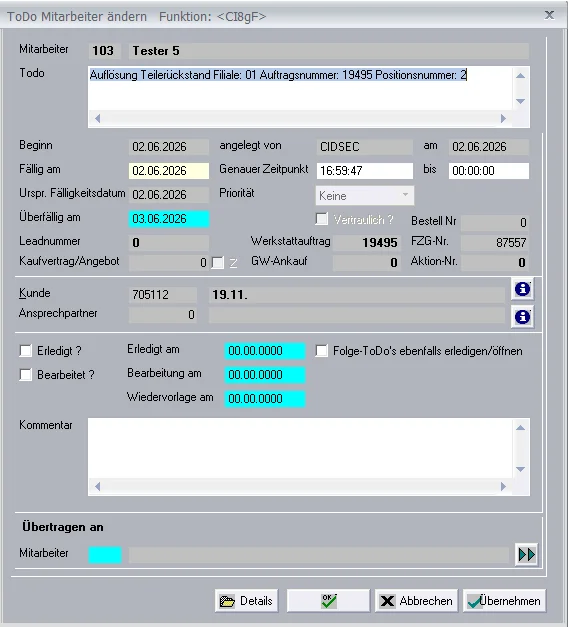Open info icon beside Ansprechpartner row
Viewport: 568px width, 627px height.
(x=522, y=317)
